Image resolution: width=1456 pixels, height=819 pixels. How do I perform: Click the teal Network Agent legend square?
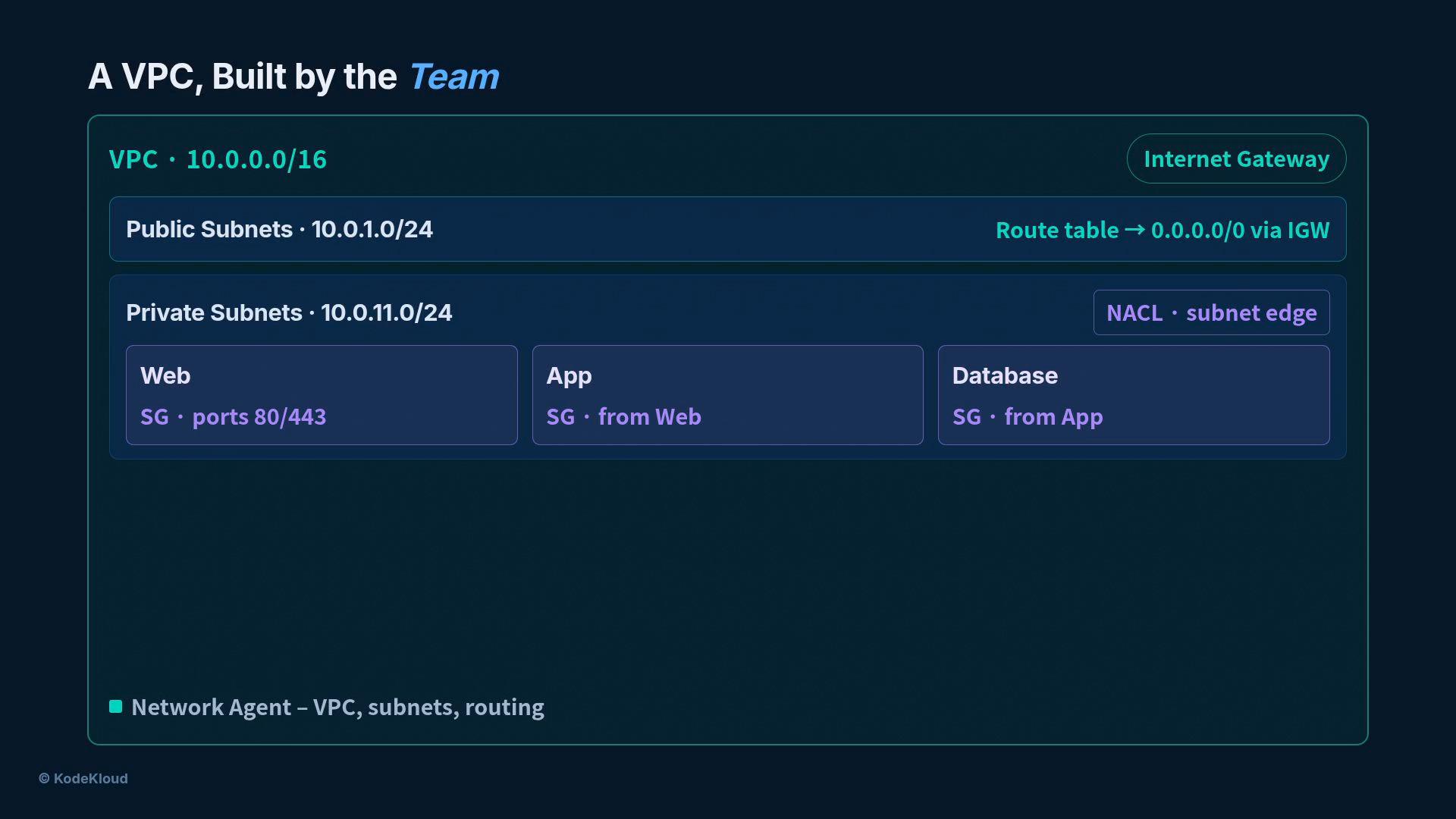(115, 707)
